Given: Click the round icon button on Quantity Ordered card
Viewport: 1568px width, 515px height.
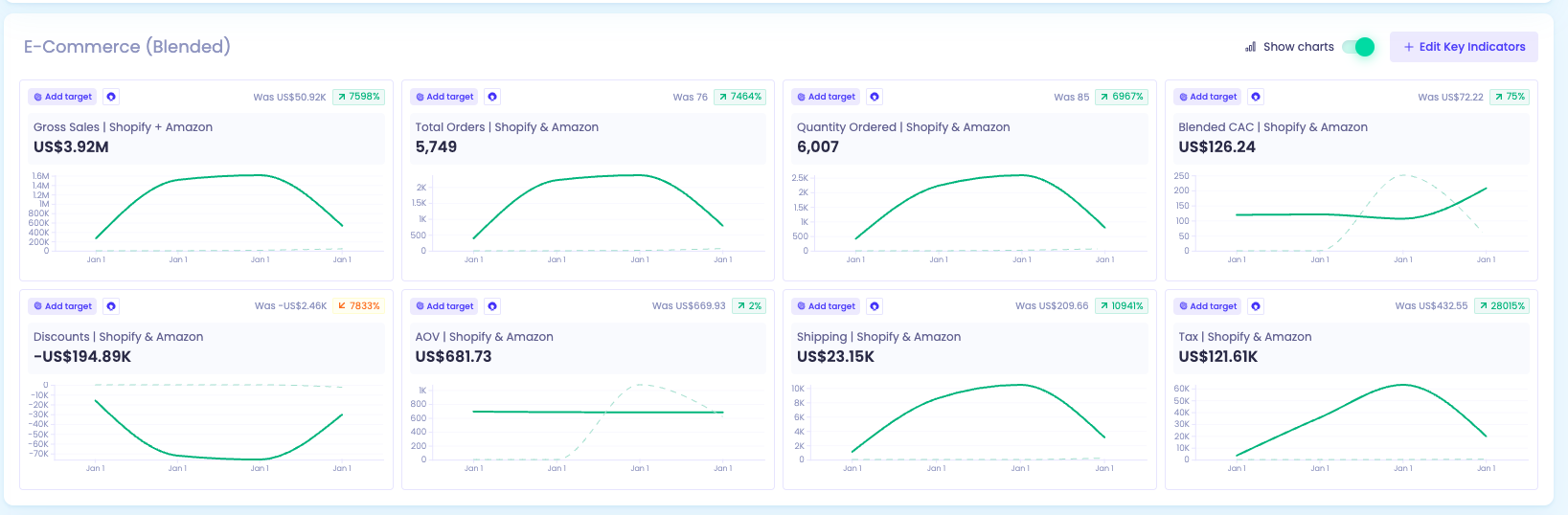Looking at the screenshot, I should [x=875, y=97].
